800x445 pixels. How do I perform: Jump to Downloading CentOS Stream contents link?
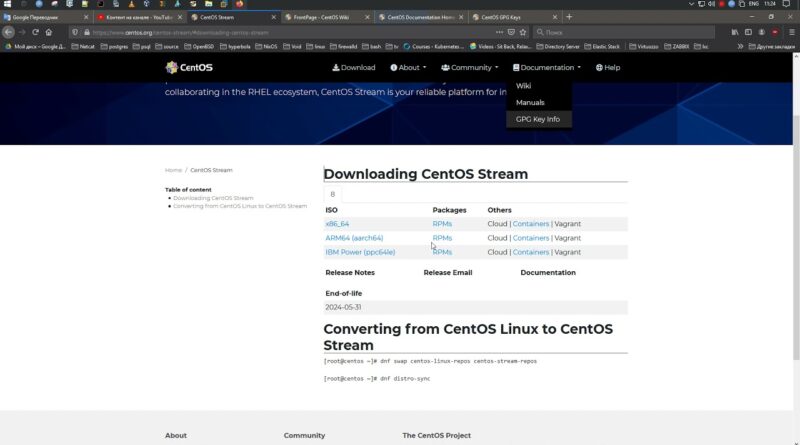213,198
